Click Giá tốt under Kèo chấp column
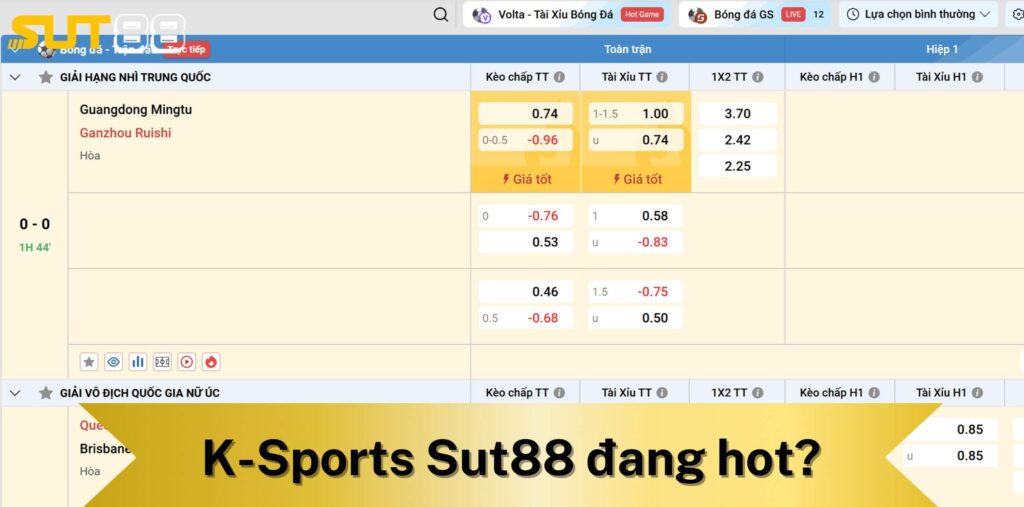 pyautogui.click(x=526, y=179)
